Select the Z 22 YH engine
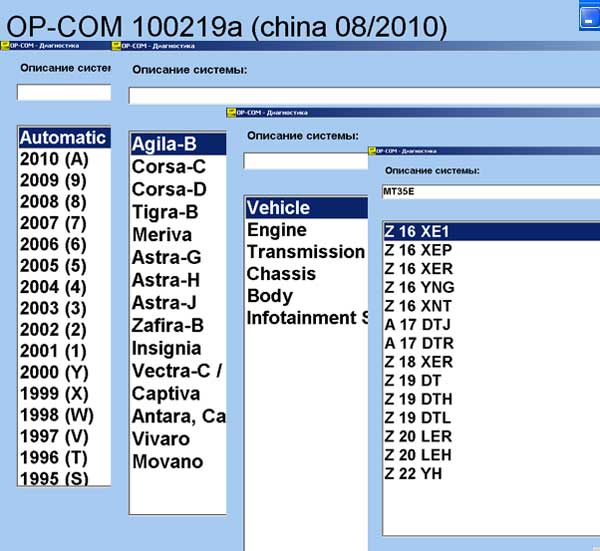The height and width of the screenshot is (551, 600). (x=412, y=473)
